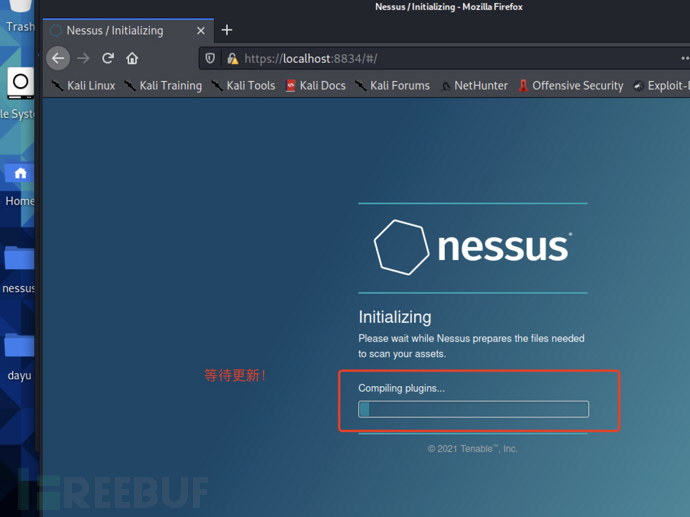Click the lock warning security icon
Viewport: 690px width, 517px height.
[x=232, y=58]
